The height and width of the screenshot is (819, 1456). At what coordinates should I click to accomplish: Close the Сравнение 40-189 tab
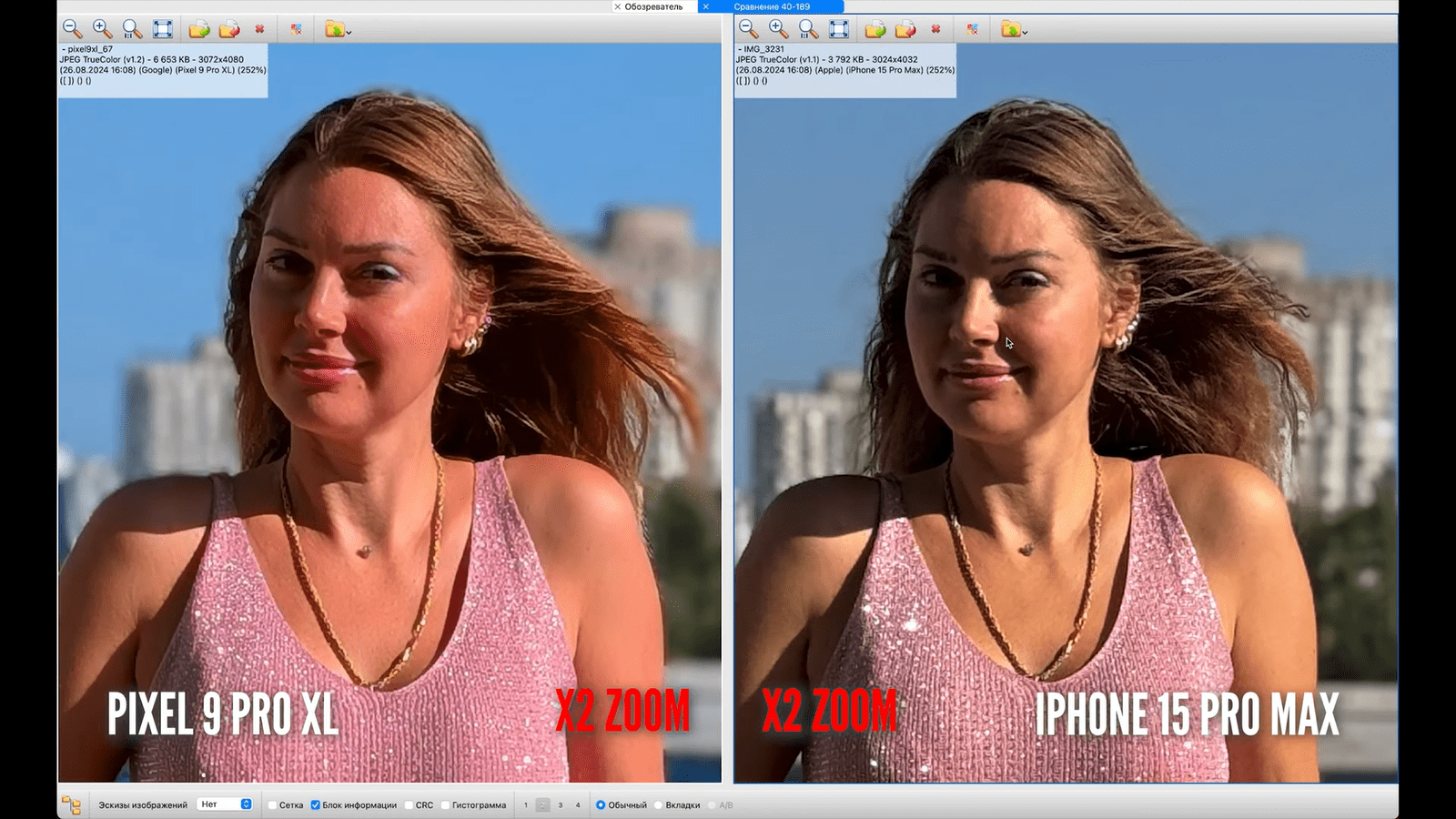coord(706,6)
